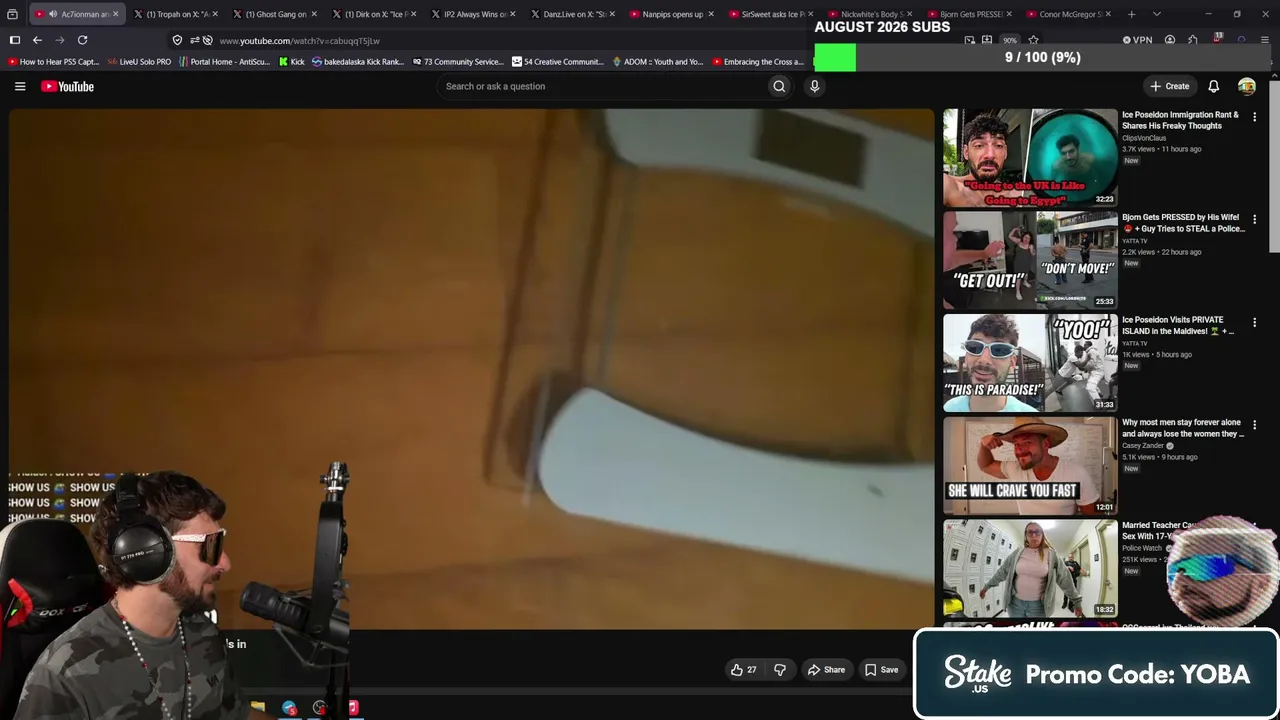The width and height of the screenshot is (1280, 720).
Task: Click the Create button
Action: pos(1169,86)
